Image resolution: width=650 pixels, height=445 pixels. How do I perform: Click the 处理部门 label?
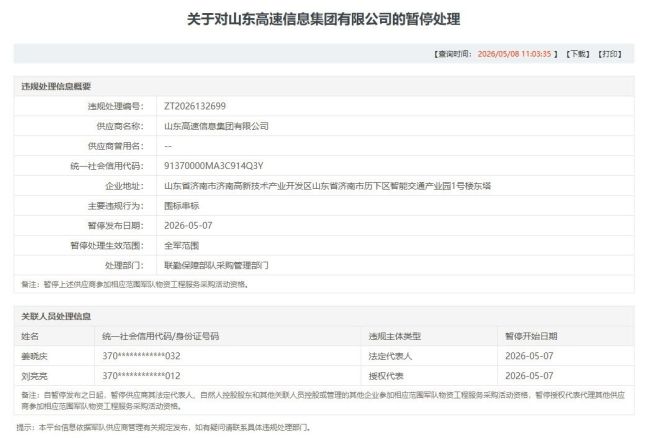tap(124, 265)
